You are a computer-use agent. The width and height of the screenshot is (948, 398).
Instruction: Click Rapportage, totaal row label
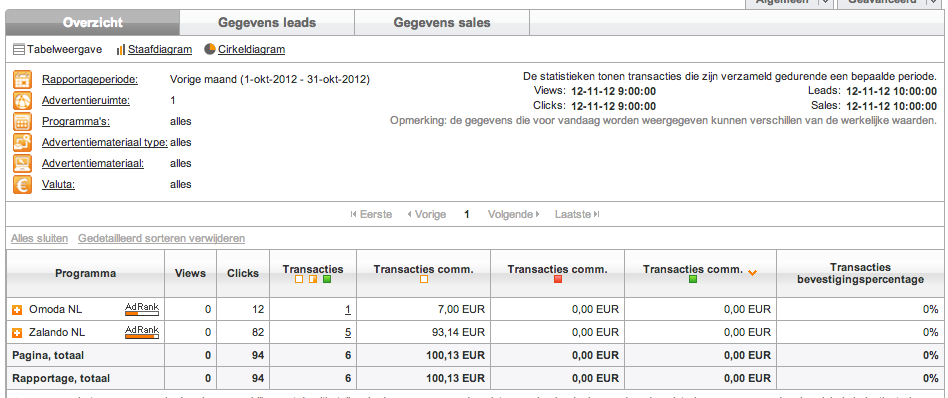pos(61,379)
